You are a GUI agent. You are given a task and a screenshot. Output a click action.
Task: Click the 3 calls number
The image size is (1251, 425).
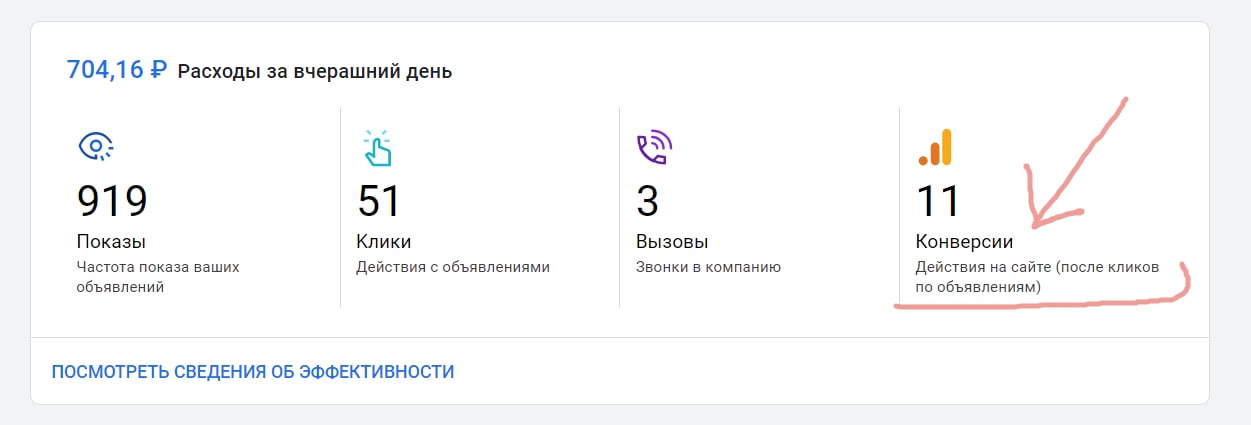[x=647, y=201]
